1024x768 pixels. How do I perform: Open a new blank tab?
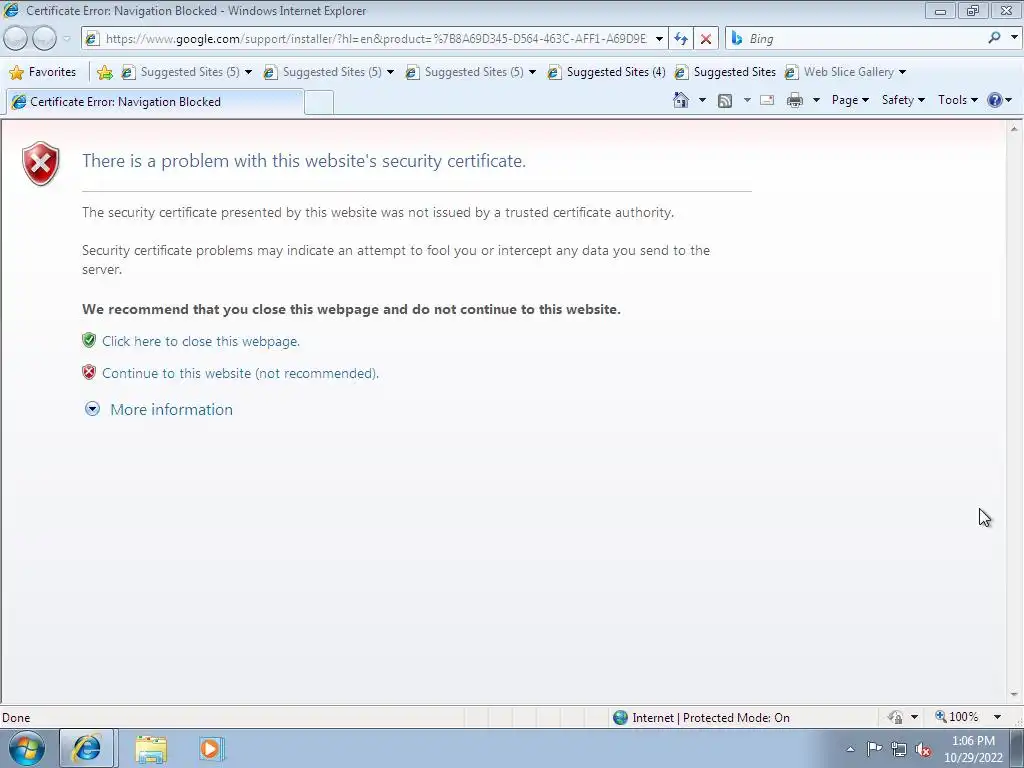[x=319, y=103]
